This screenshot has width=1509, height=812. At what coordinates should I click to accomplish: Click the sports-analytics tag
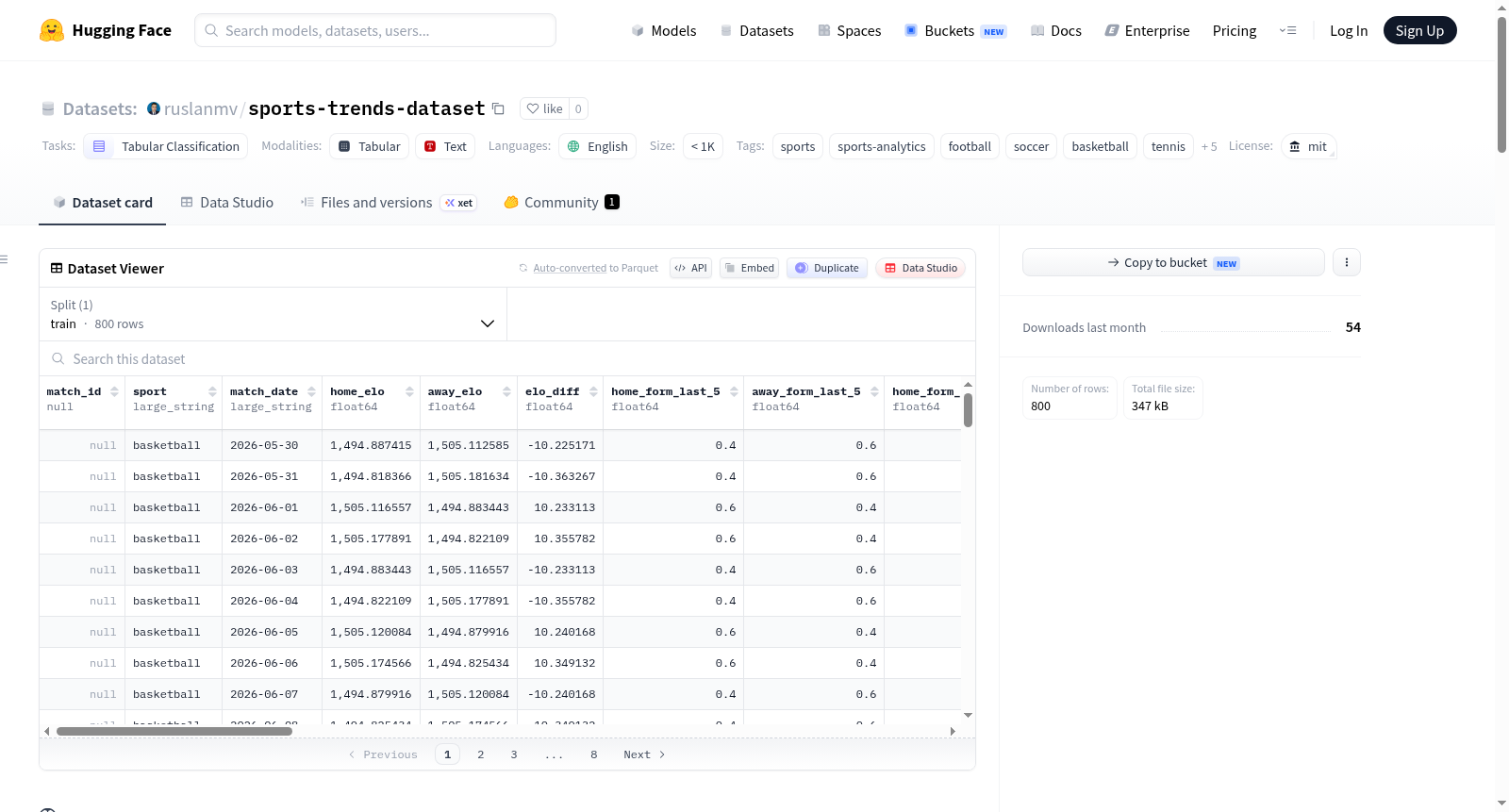click(882, 146)
